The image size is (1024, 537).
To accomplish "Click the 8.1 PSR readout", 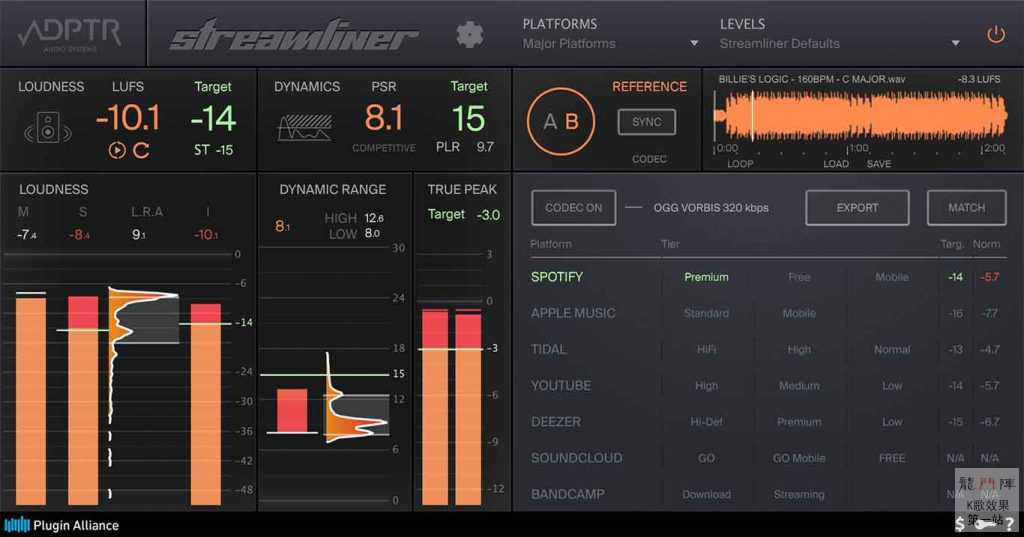I will click(x=383, y=119).
